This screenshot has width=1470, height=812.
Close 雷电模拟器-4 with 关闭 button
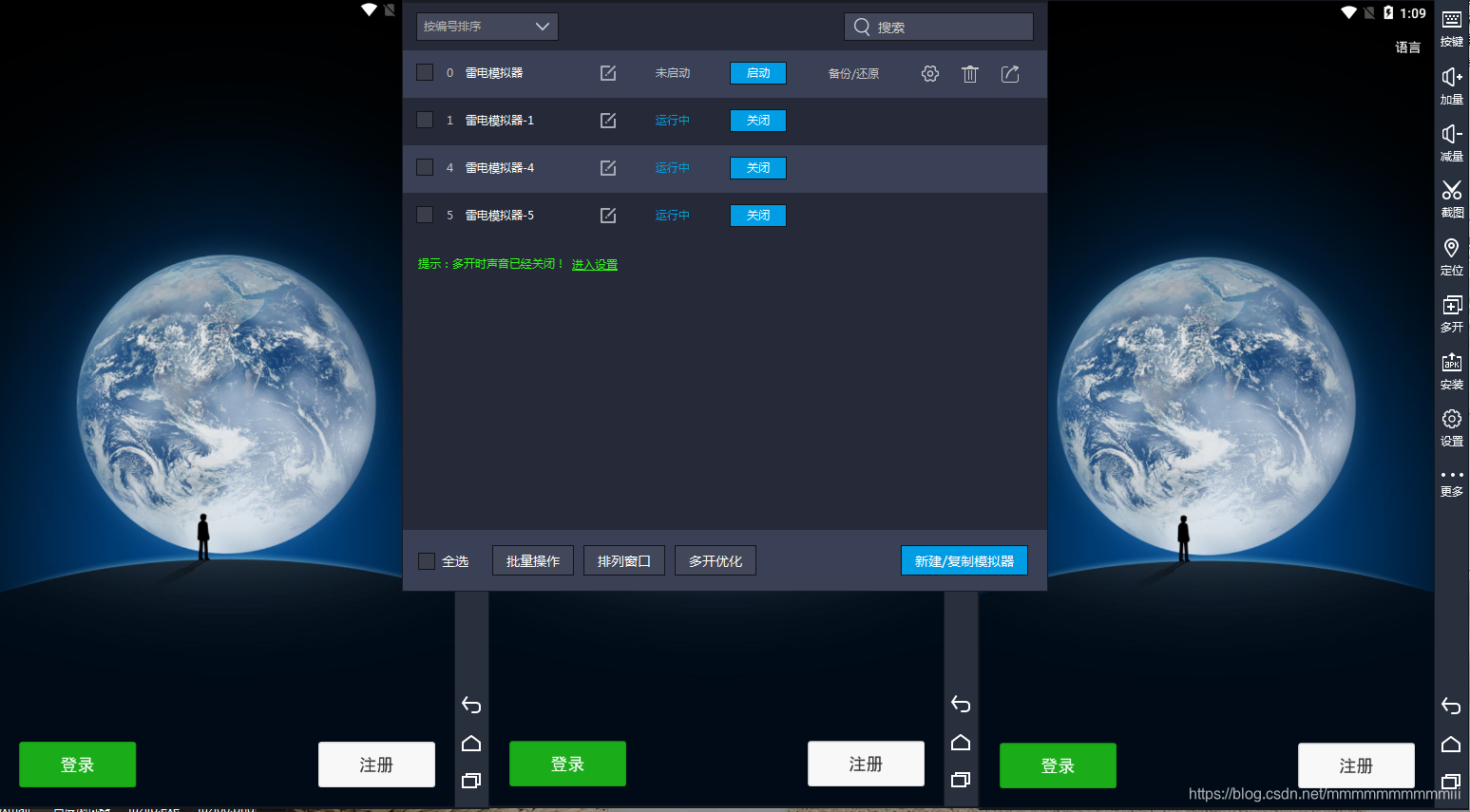pos(758,168)
